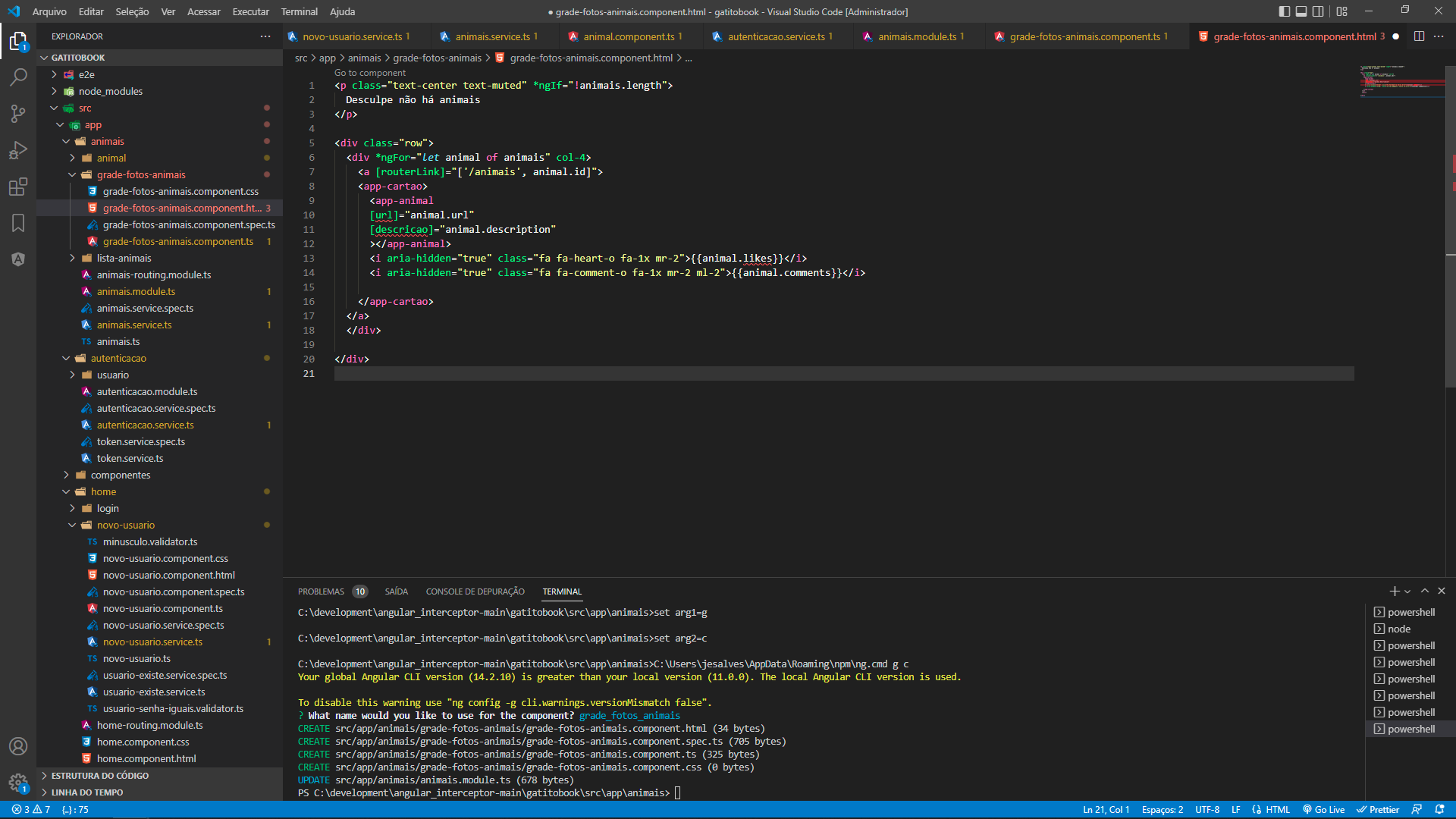Viewport: 1456px width, 819px height.
Task: Click Go to component code lens
Action: (370, 73)
